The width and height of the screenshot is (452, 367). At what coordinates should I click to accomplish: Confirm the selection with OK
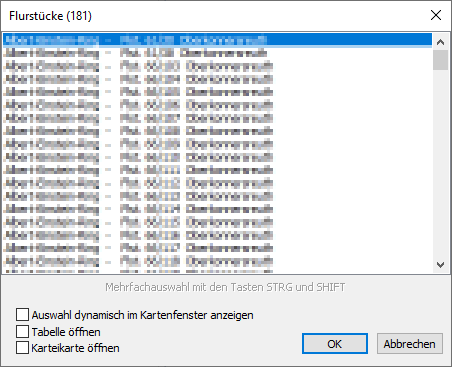pos(335,344)
